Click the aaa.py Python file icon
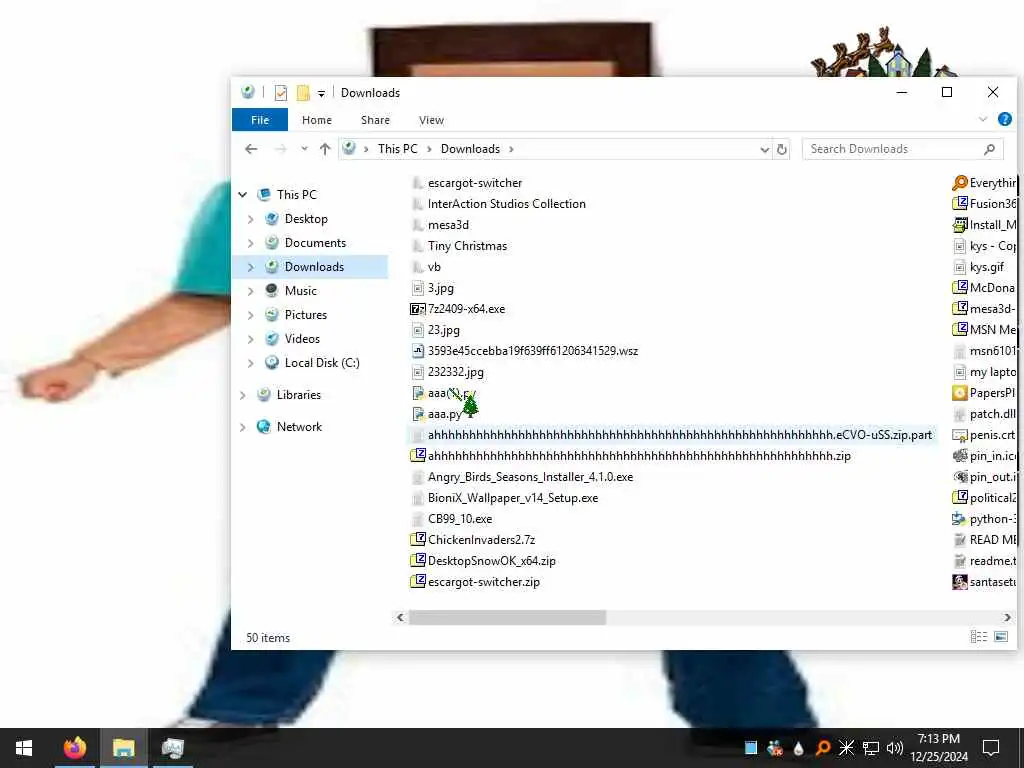The width and height of the screenshot is (1024, 768). coord(418,414)
